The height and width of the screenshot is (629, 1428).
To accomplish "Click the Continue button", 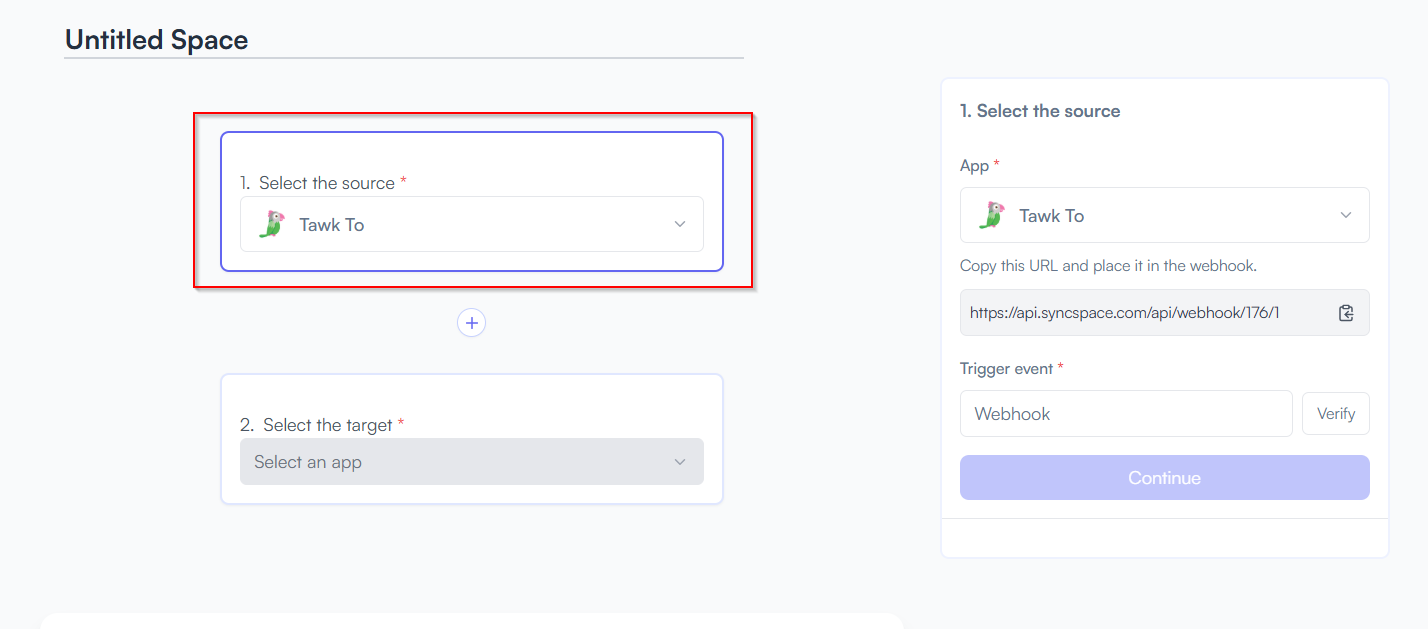I will (1165, 478).
